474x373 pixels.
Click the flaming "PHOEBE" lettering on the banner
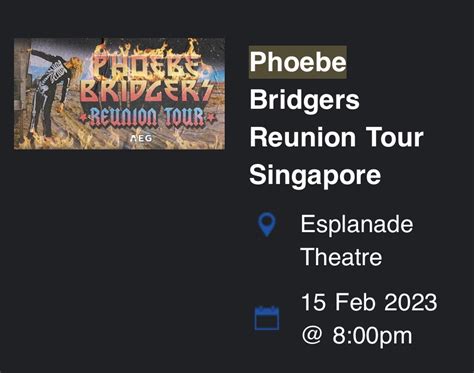coord(147,65)
